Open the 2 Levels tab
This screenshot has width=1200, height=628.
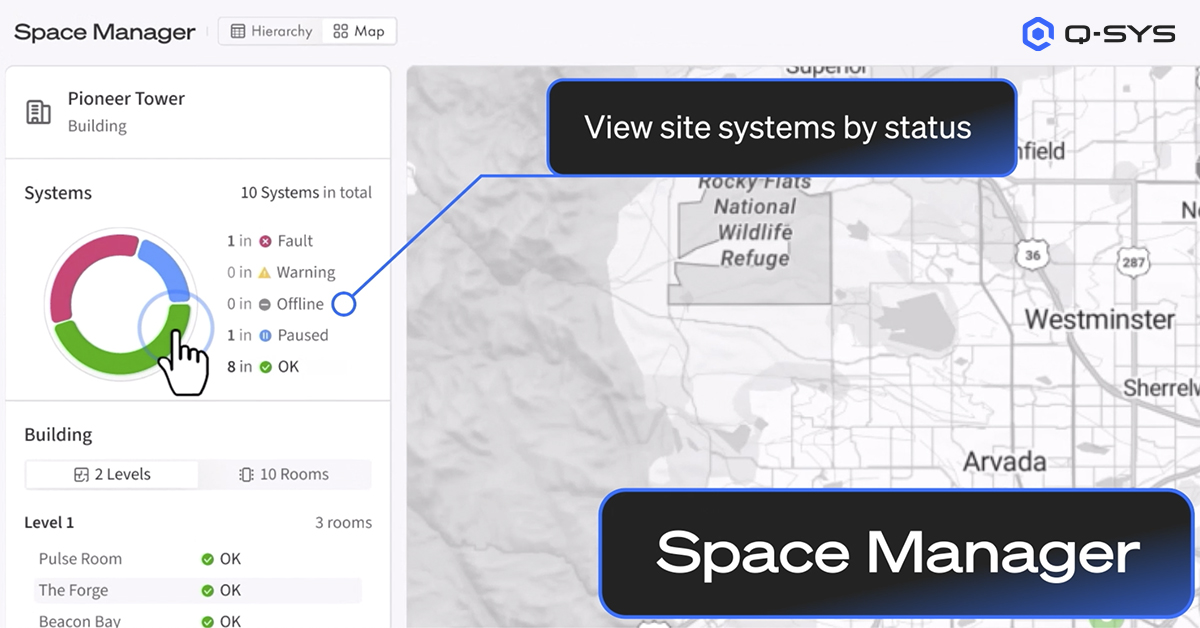tap(112, 474)
